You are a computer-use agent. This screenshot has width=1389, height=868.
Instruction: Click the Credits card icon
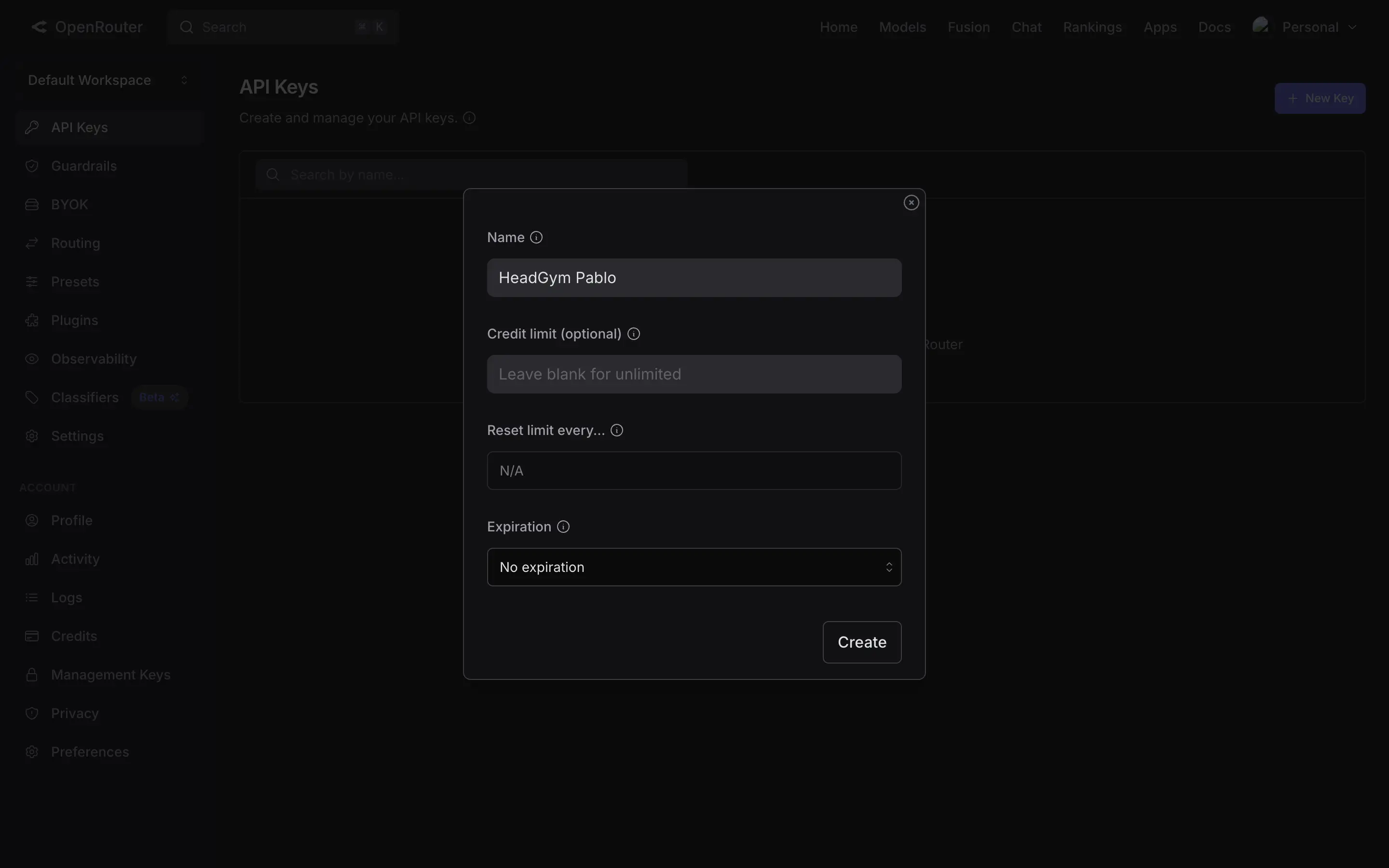(x=32, y=636)
